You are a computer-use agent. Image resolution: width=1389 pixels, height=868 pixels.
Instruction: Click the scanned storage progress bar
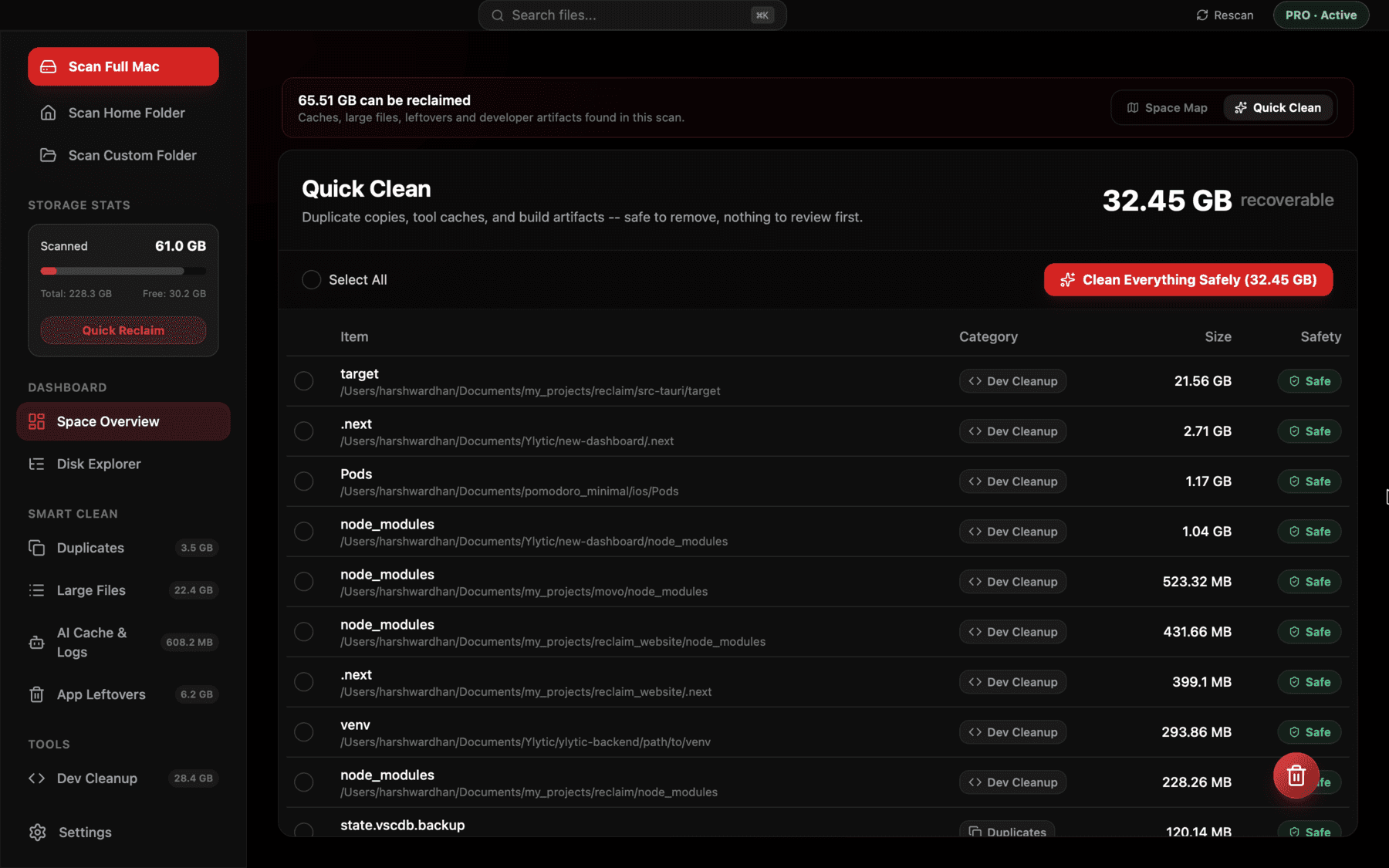click(123, 271)
